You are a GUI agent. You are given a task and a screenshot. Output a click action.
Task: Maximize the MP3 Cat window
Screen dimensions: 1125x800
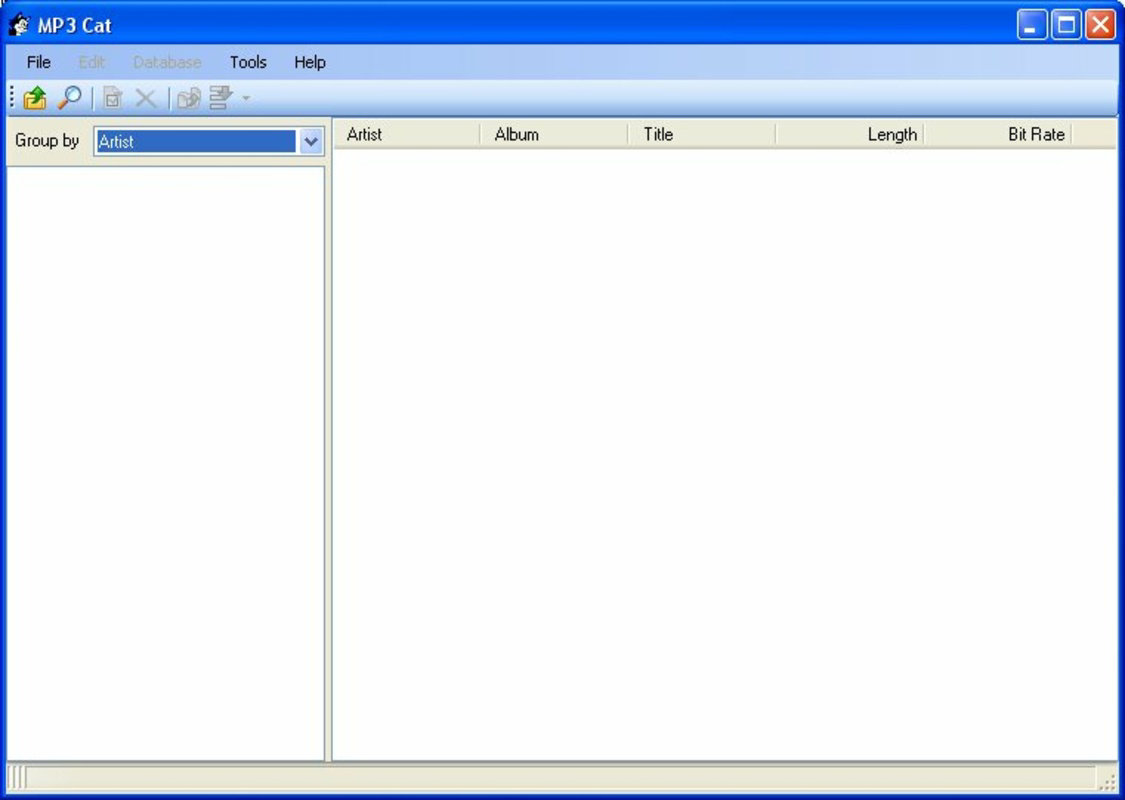tap(1066, 25)
